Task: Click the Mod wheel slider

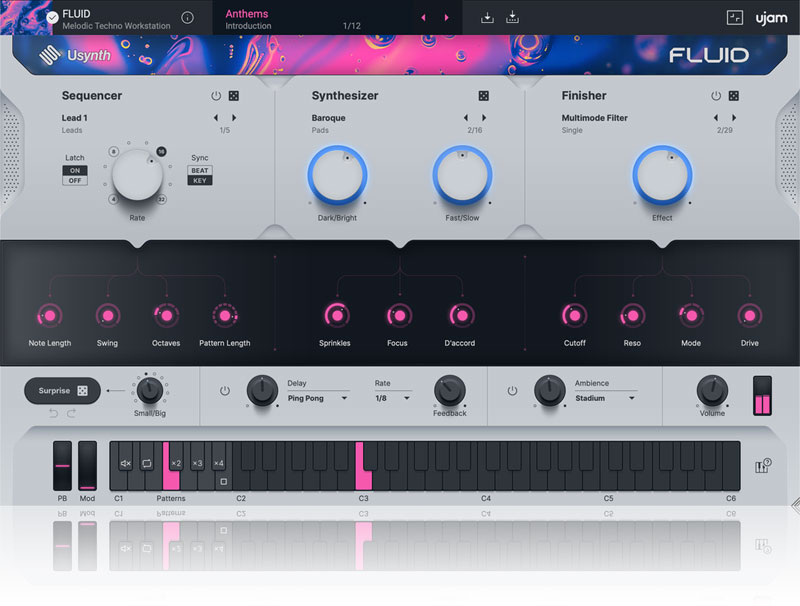Action: (x=88, y=466)
